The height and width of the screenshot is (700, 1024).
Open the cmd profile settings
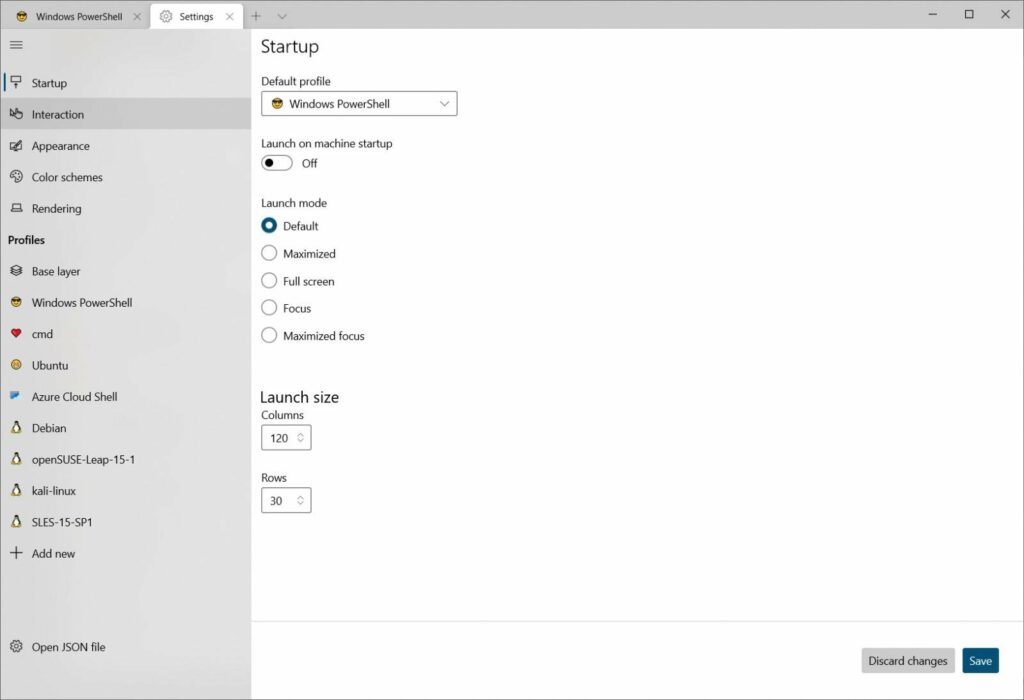(x=126, y=333)
